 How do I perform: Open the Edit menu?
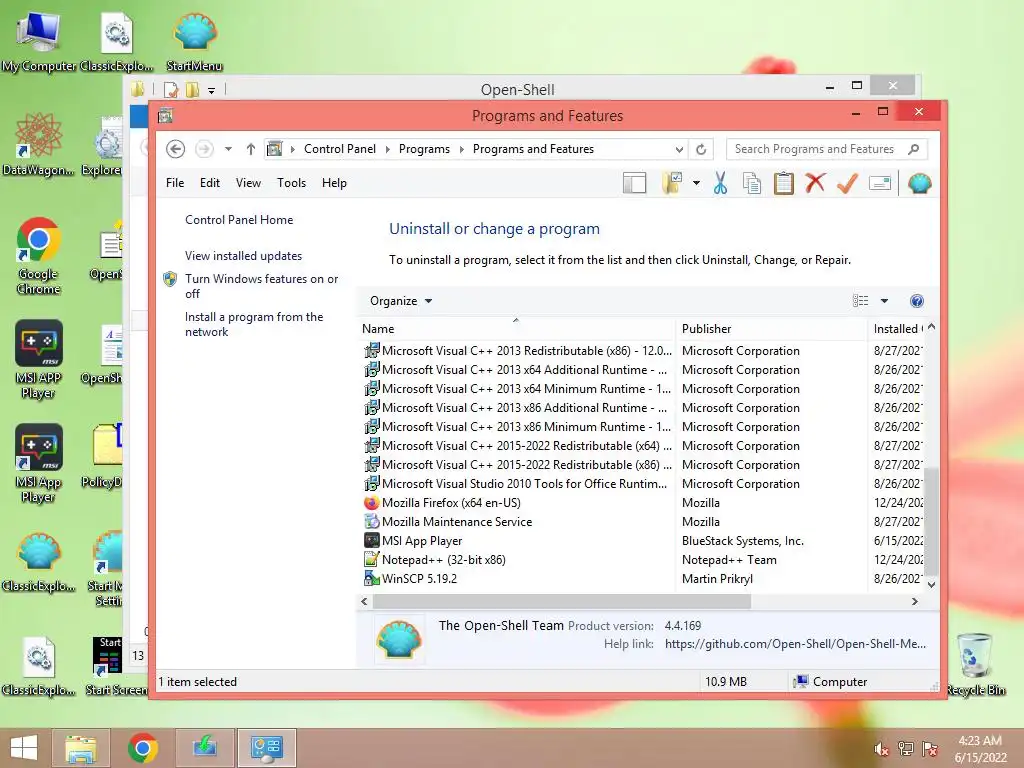pyautogui.click(x=210, y=183)
